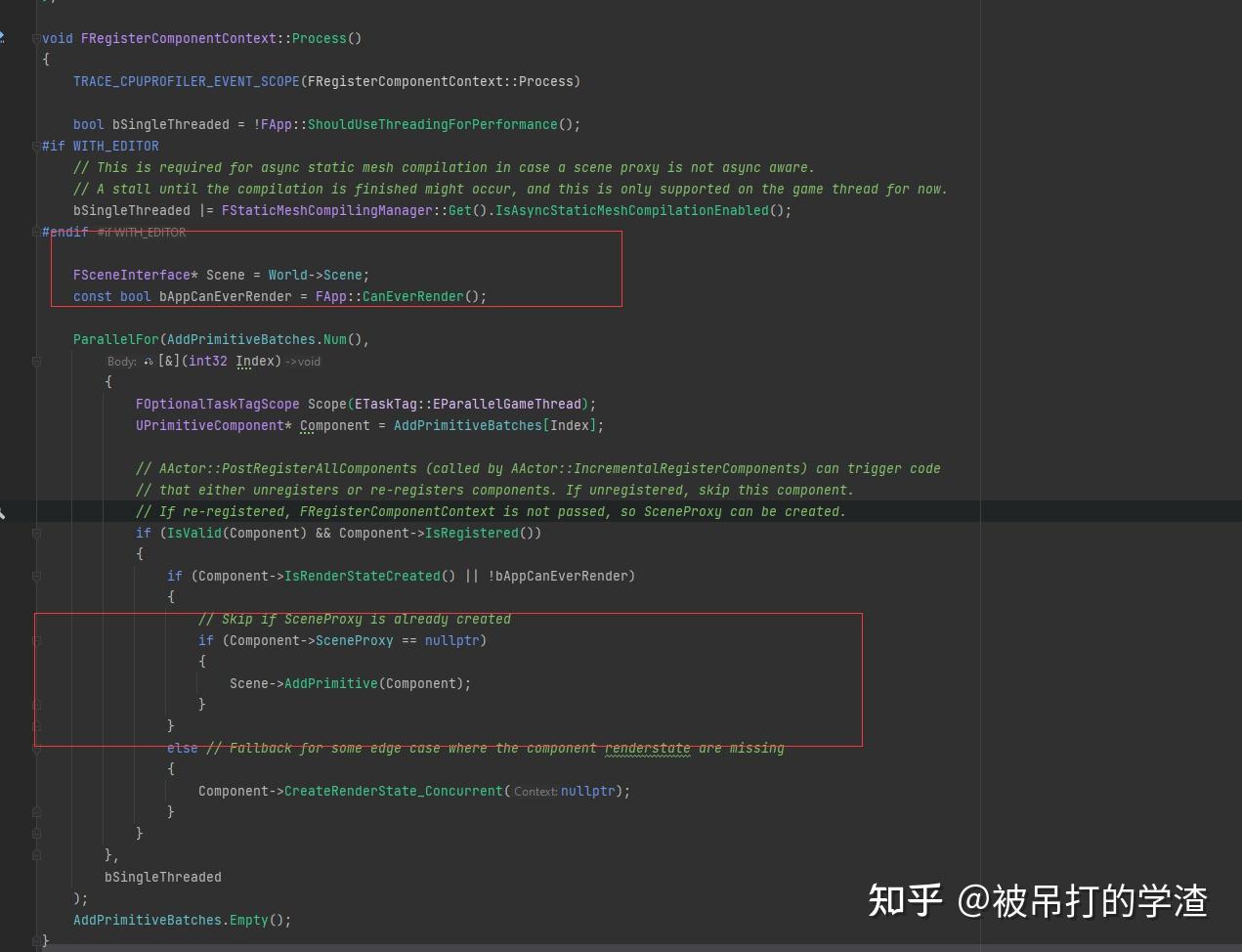This screenshot has height=952, width=1242.
Task: Click underlined word 'renderstate' in comment
Action: (x=648, y=748)
